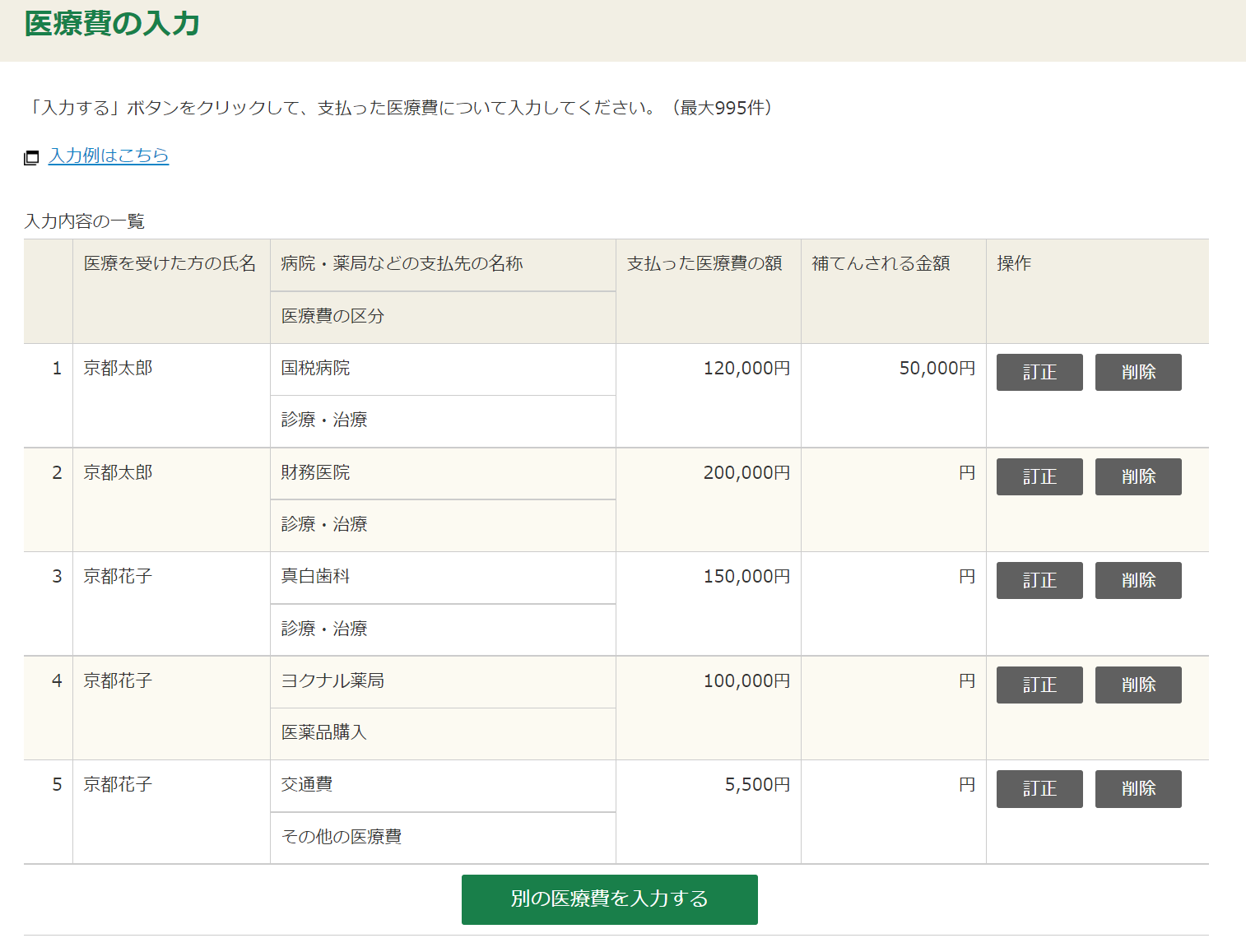Delete row 3 真白歯科 entry
The image size is (1246, 952).
point(1137,580)
